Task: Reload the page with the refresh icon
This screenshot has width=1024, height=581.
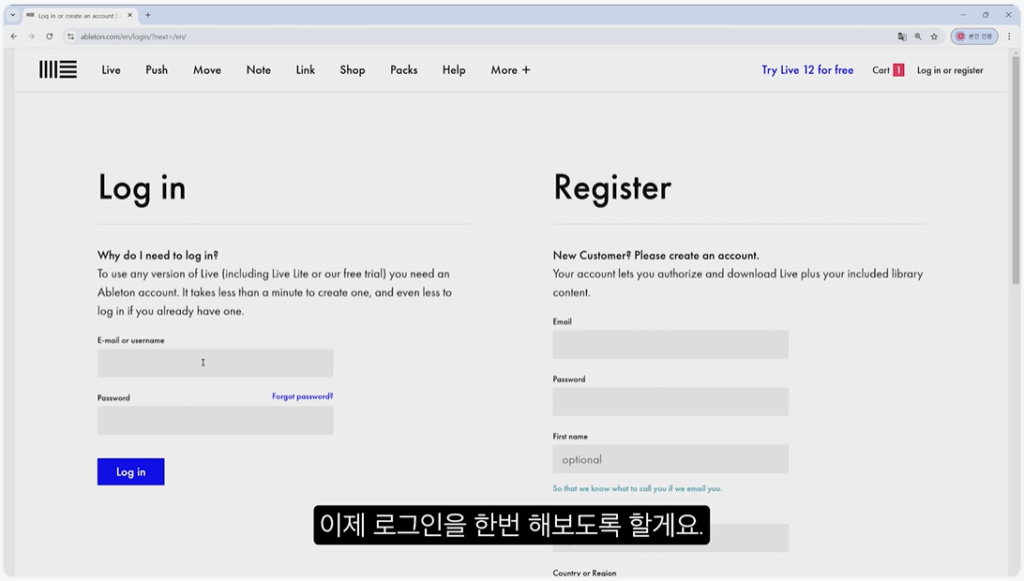Action: pos(49,36)
